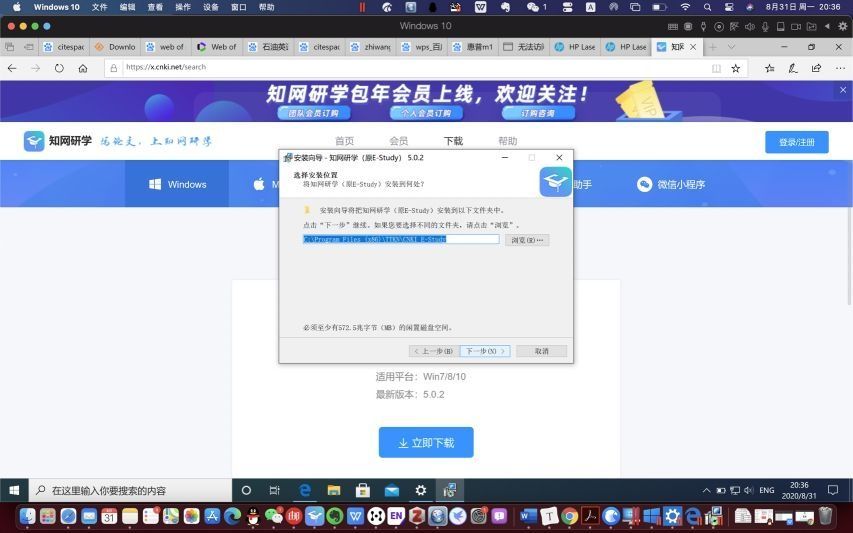The height and width of the screenshot is (533, 853).
Task: Click 浏览 to choose install folder
Action: click(527, 240)
